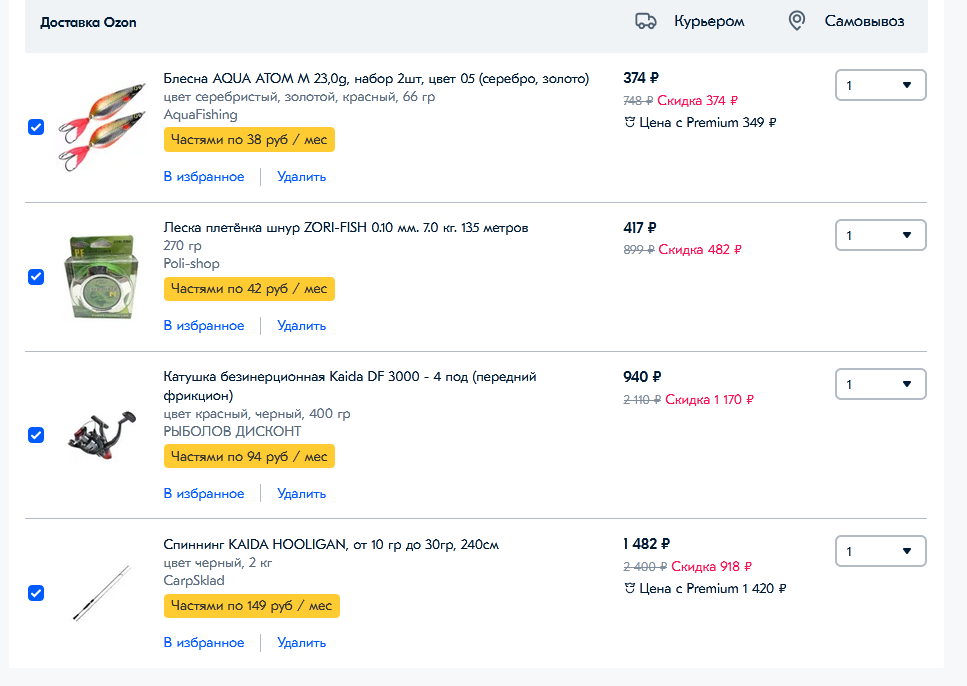Click Premium icon on spoon lure price
Screen dimensions: 967x686
[x=629, y=123]
